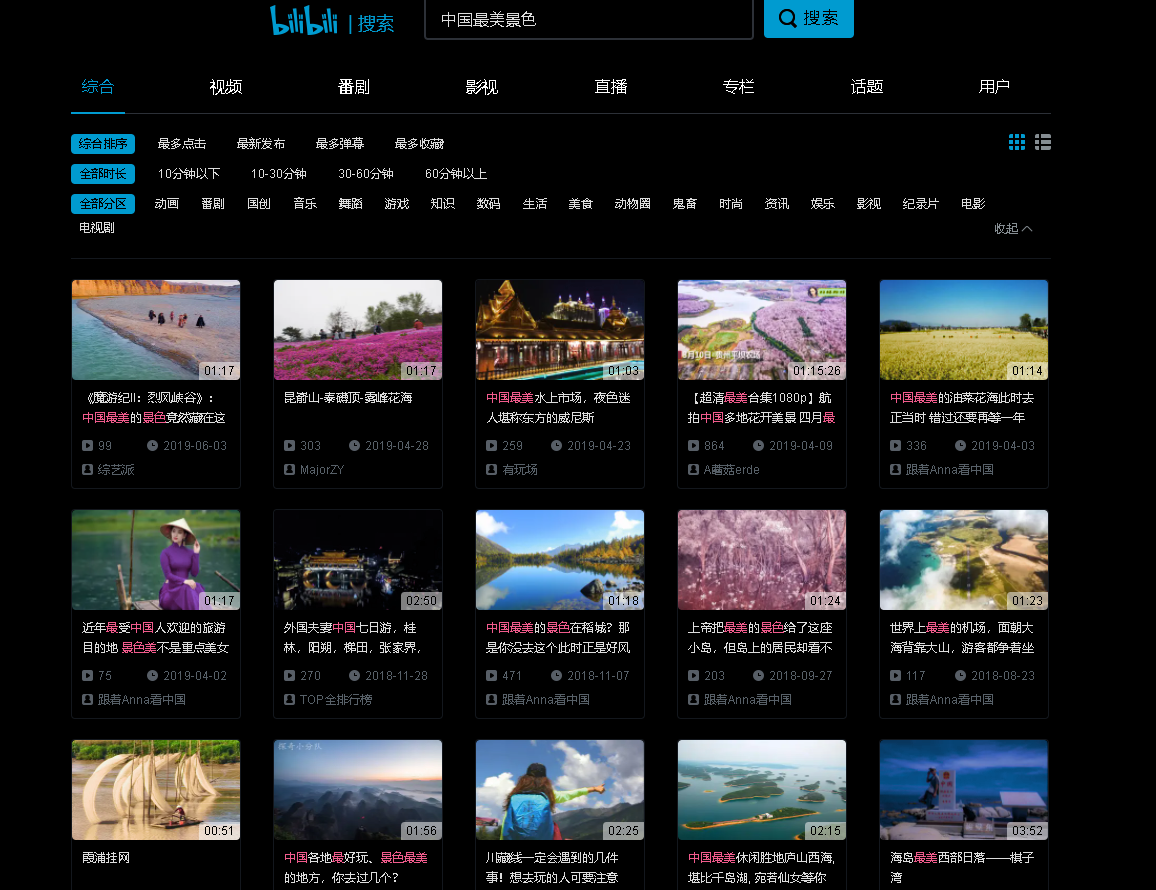Viewport: 1156px width, 890px height.
Task: Click play count icon next to 864
Action: [693, 446]
